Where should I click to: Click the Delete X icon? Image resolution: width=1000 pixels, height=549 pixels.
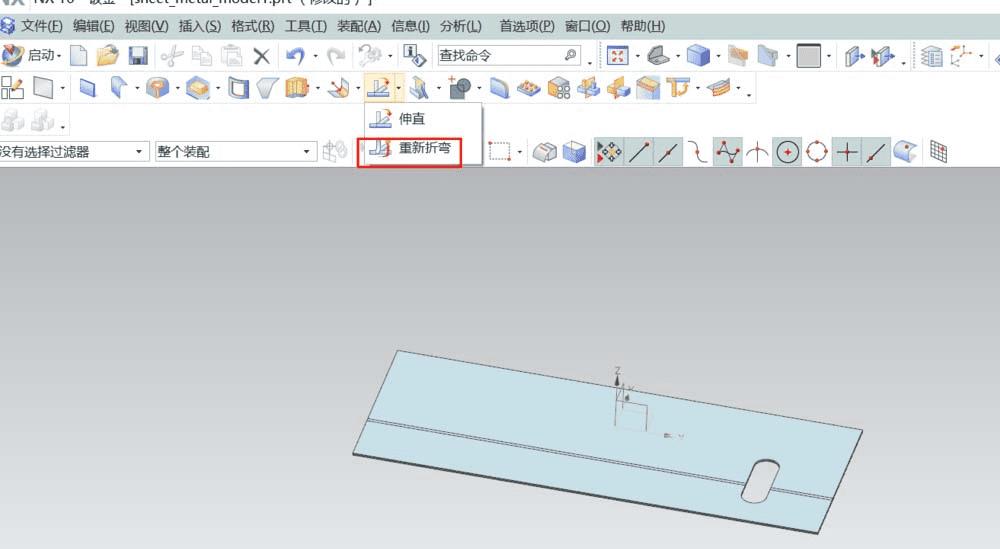pyautogui.click(x=261, y=56)
